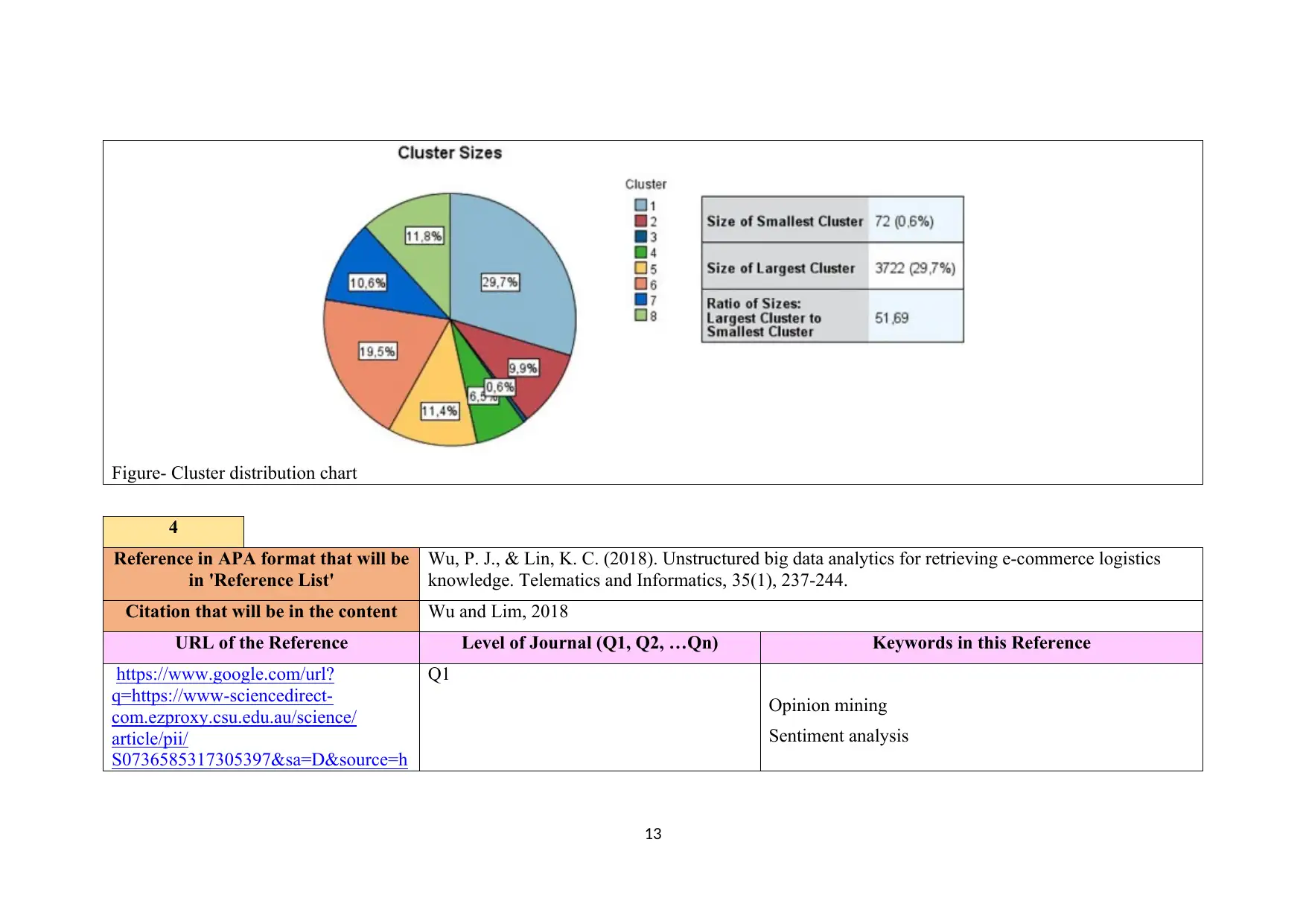Select the 10,6% pie slice label

coord(368,283)
